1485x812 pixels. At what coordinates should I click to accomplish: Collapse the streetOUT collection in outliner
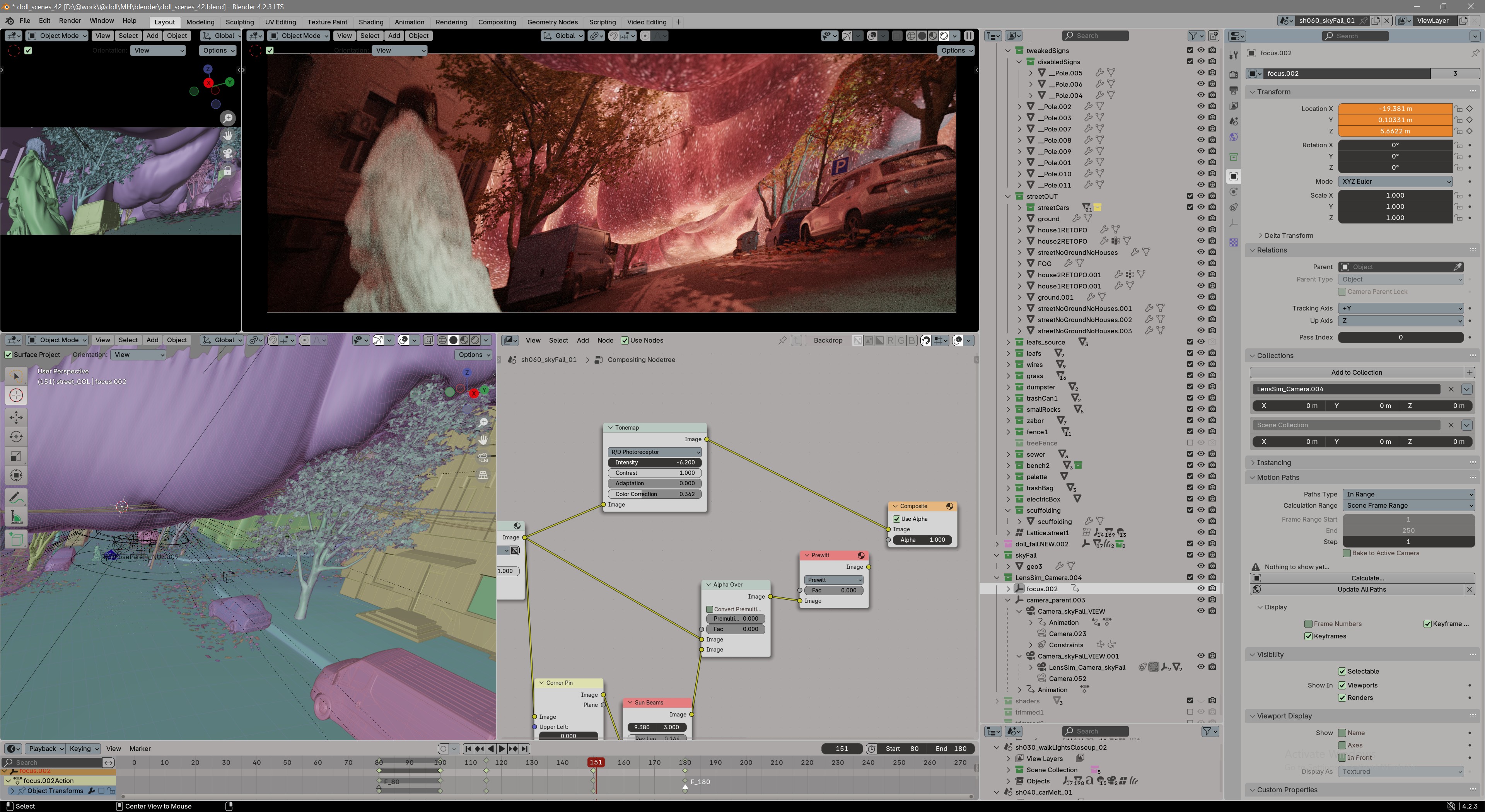click(x=1008, y=196)
